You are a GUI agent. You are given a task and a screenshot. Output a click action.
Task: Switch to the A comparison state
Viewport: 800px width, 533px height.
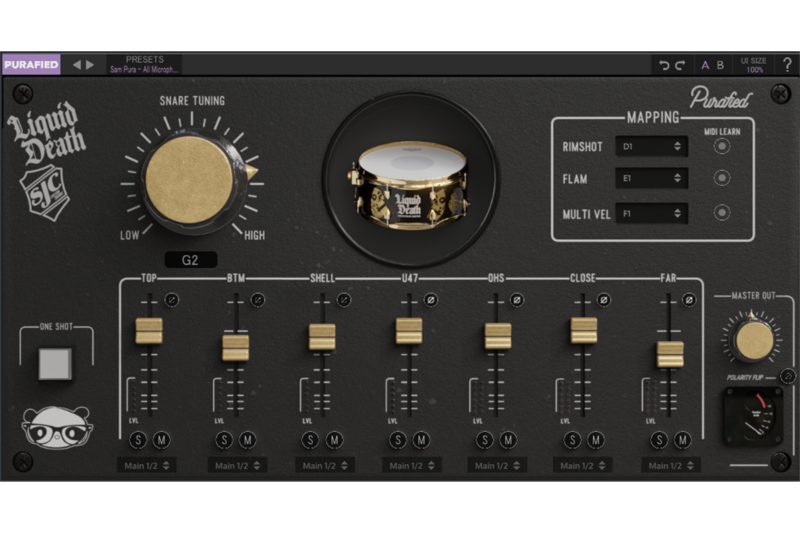[705, 65]
